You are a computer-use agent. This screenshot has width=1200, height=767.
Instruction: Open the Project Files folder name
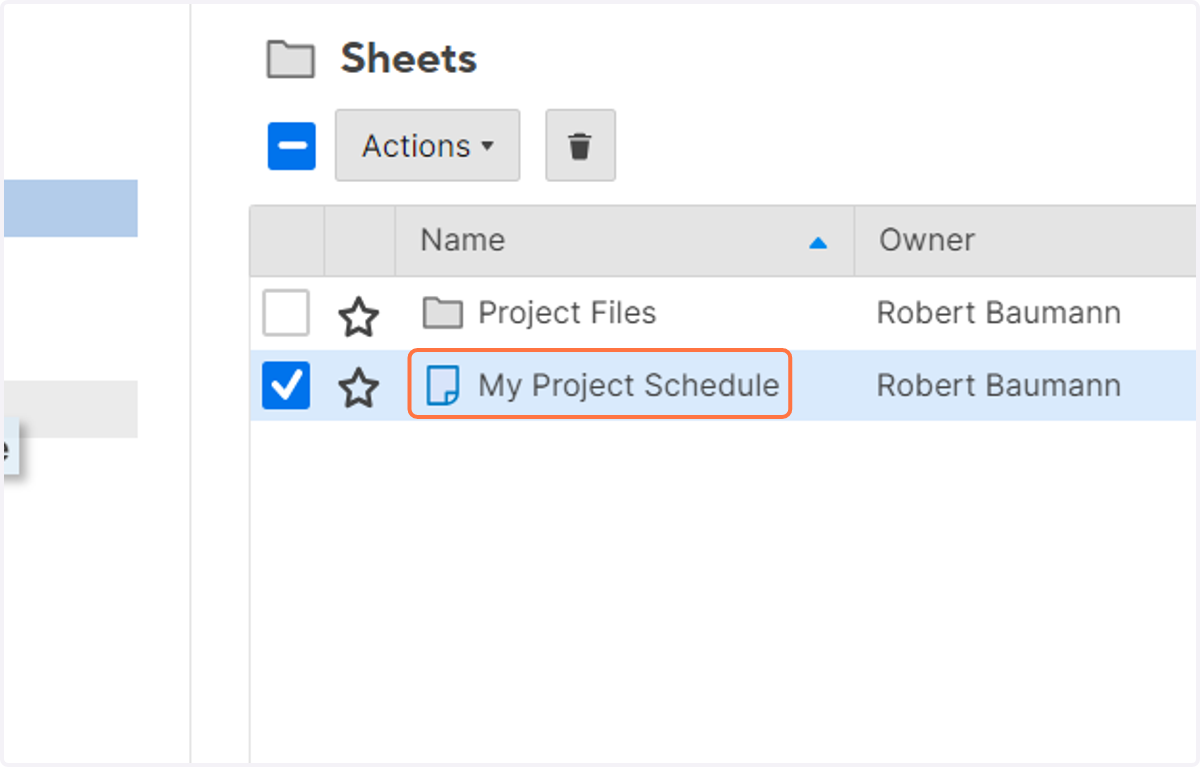[567, 313]
